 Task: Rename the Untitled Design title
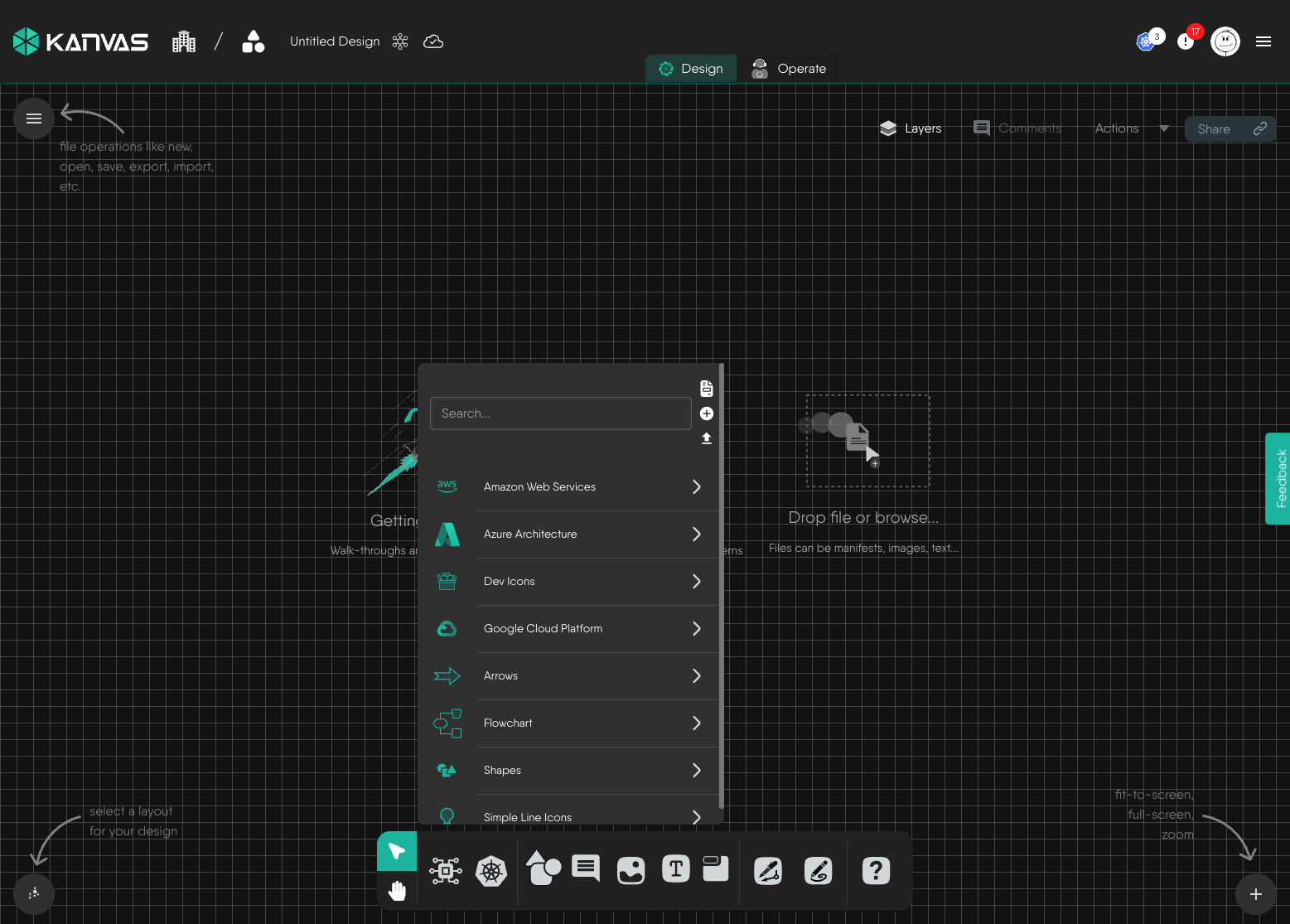point(335,41)
